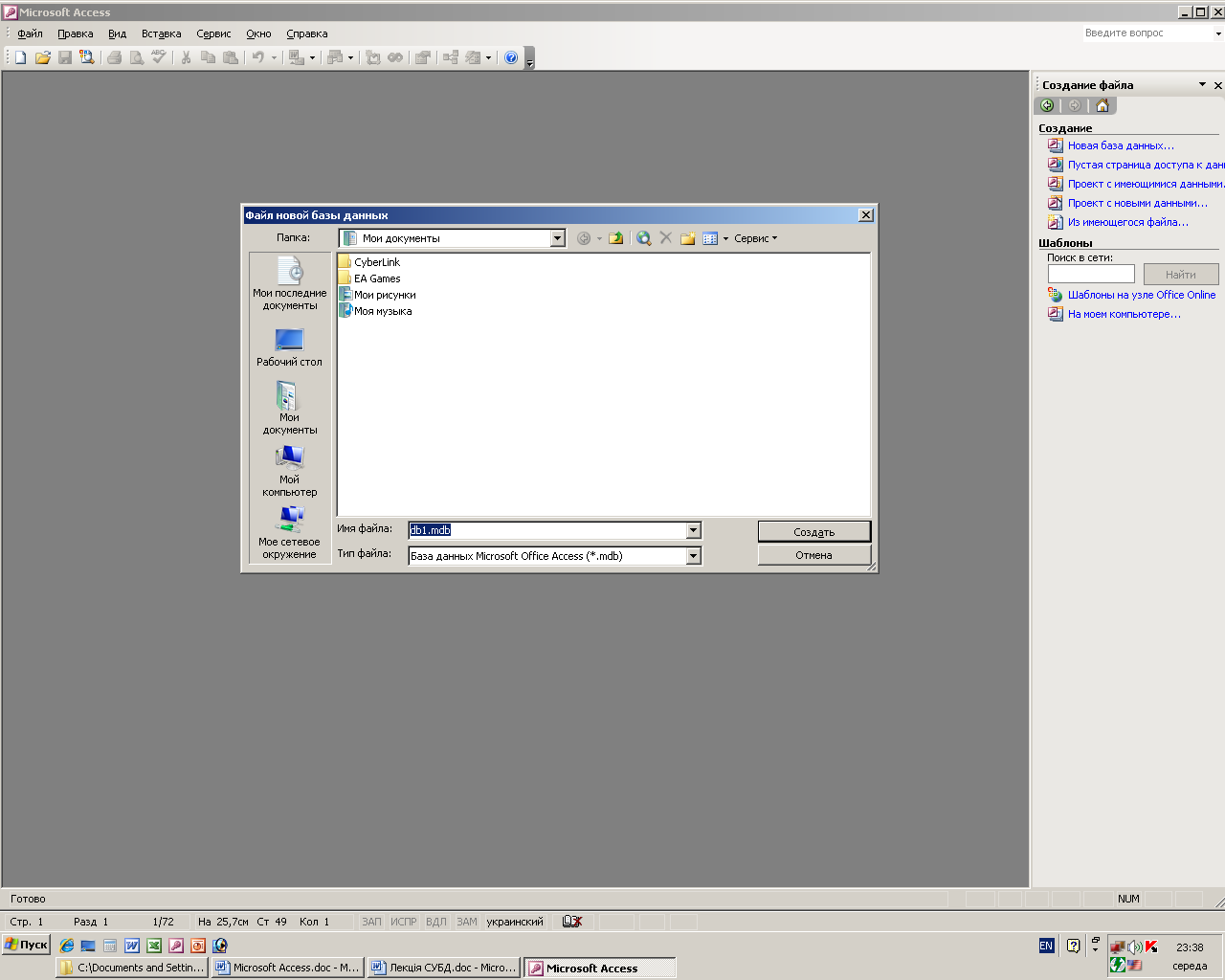Open the Введите вопрос dropdown arrow

(x=1218, y=33)
